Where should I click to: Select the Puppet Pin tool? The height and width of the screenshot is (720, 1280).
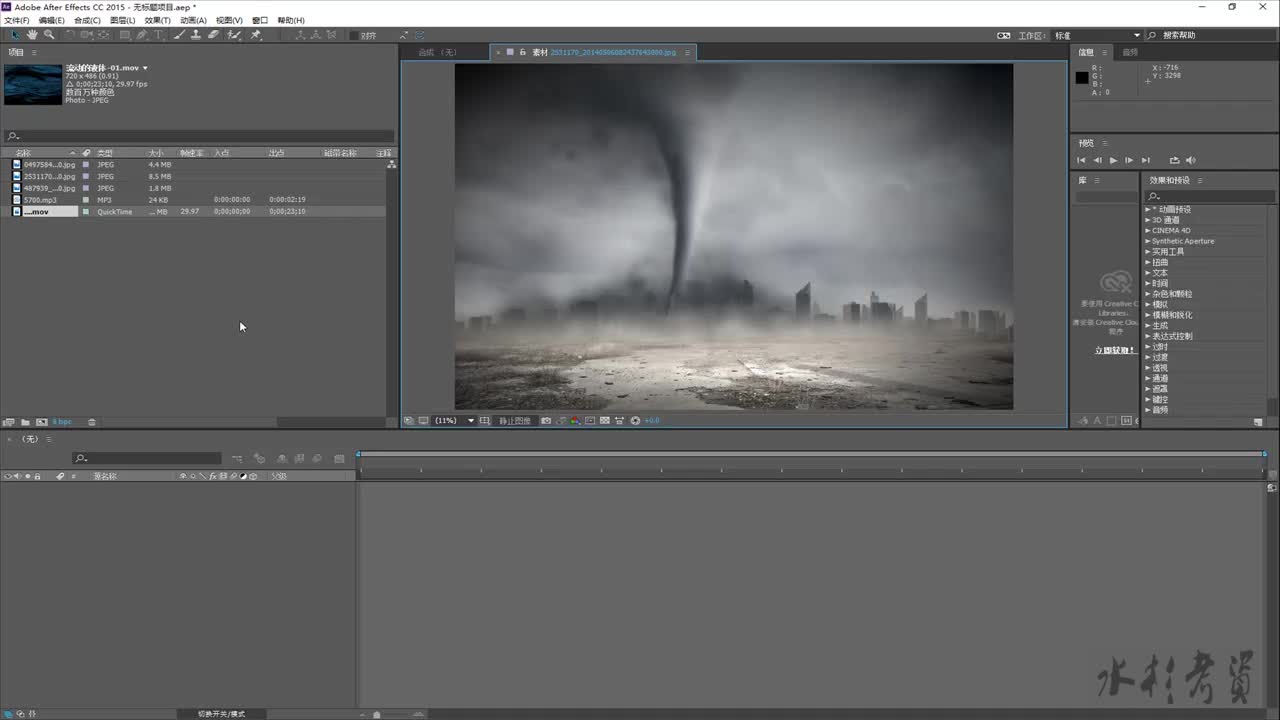[x=256, y=35]
